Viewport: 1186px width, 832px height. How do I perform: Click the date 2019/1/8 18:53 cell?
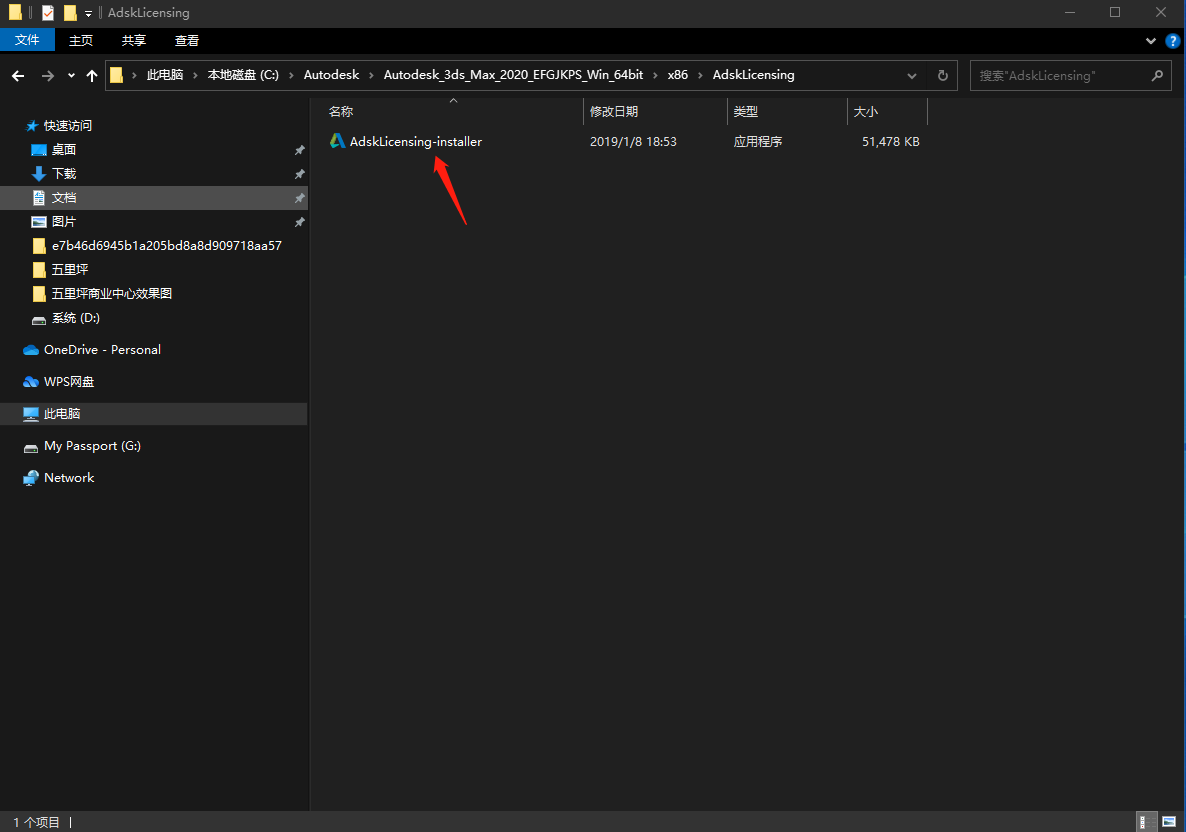click(633, 141)
